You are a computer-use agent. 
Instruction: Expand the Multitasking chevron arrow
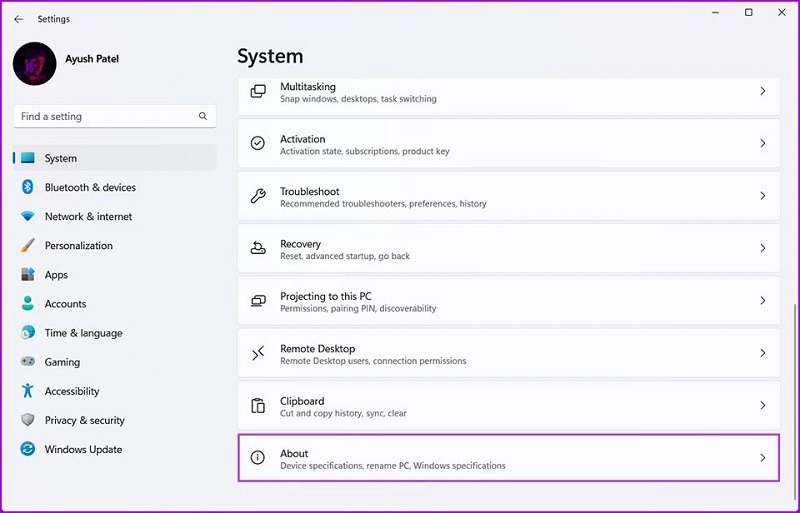(x=762, y=92)
